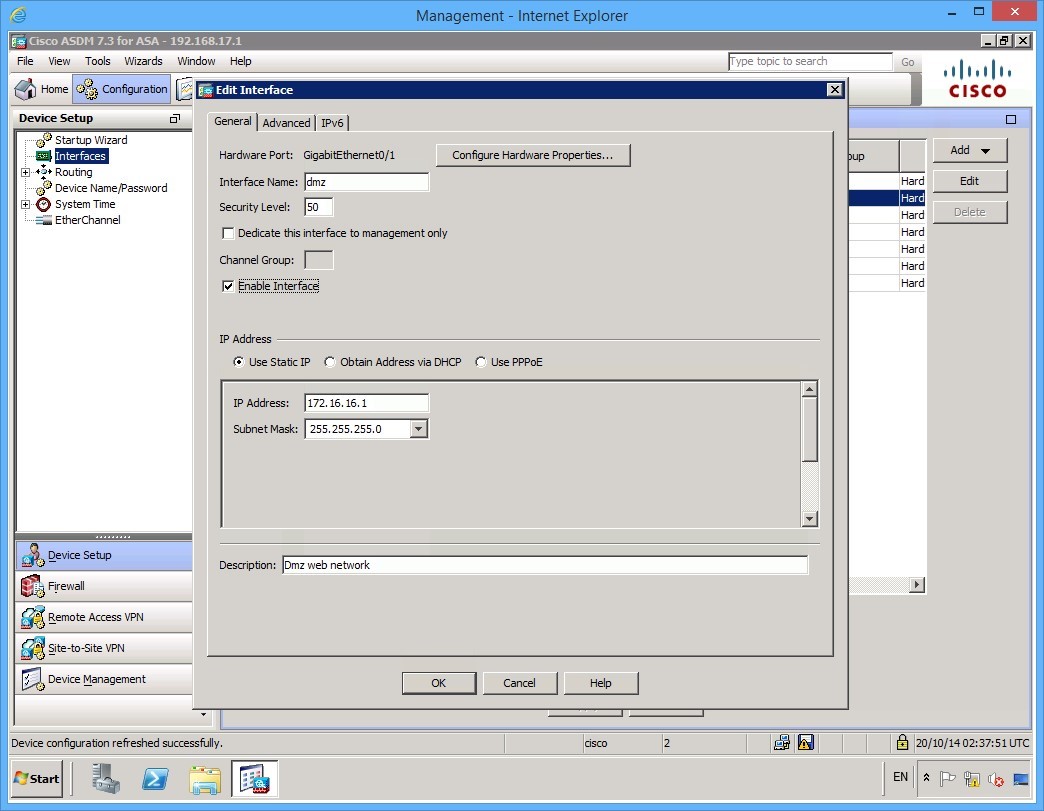Click the save-to-flash icon in the status bar
This screenshot has height=811, width=1044.
(x=805, y=743)
